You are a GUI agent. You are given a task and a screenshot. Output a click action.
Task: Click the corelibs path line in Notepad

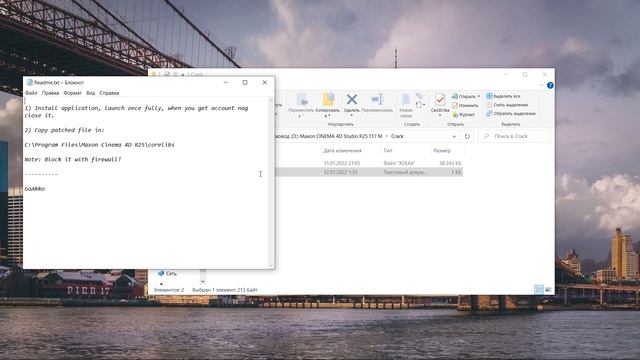(x=100, y=145)
